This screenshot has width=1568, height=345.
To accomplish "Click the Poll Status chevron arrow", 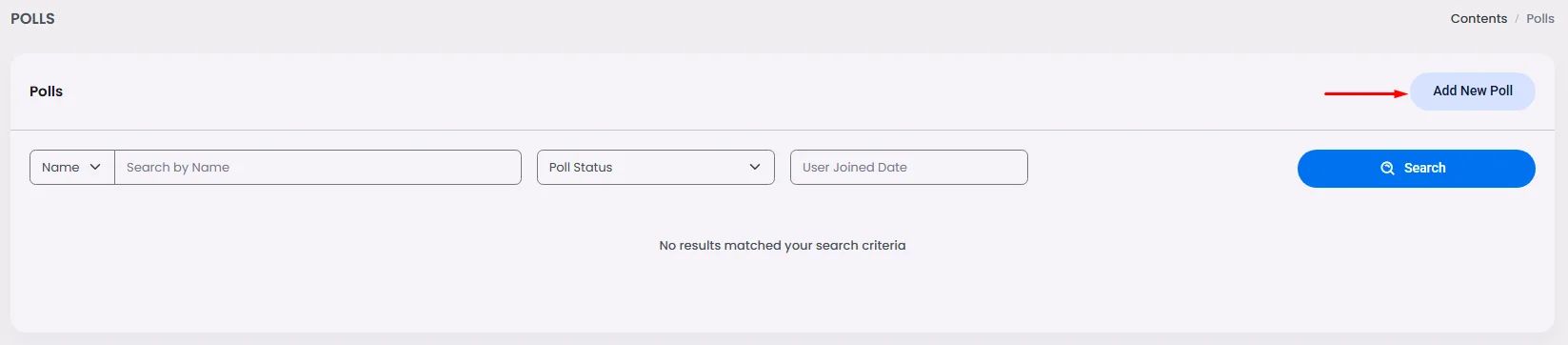I will click(755, 167).
